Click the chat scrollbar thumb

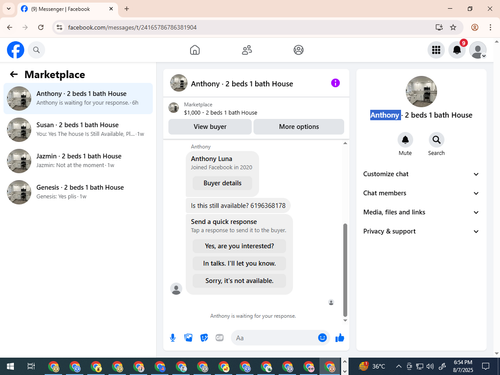coord(345,270)
